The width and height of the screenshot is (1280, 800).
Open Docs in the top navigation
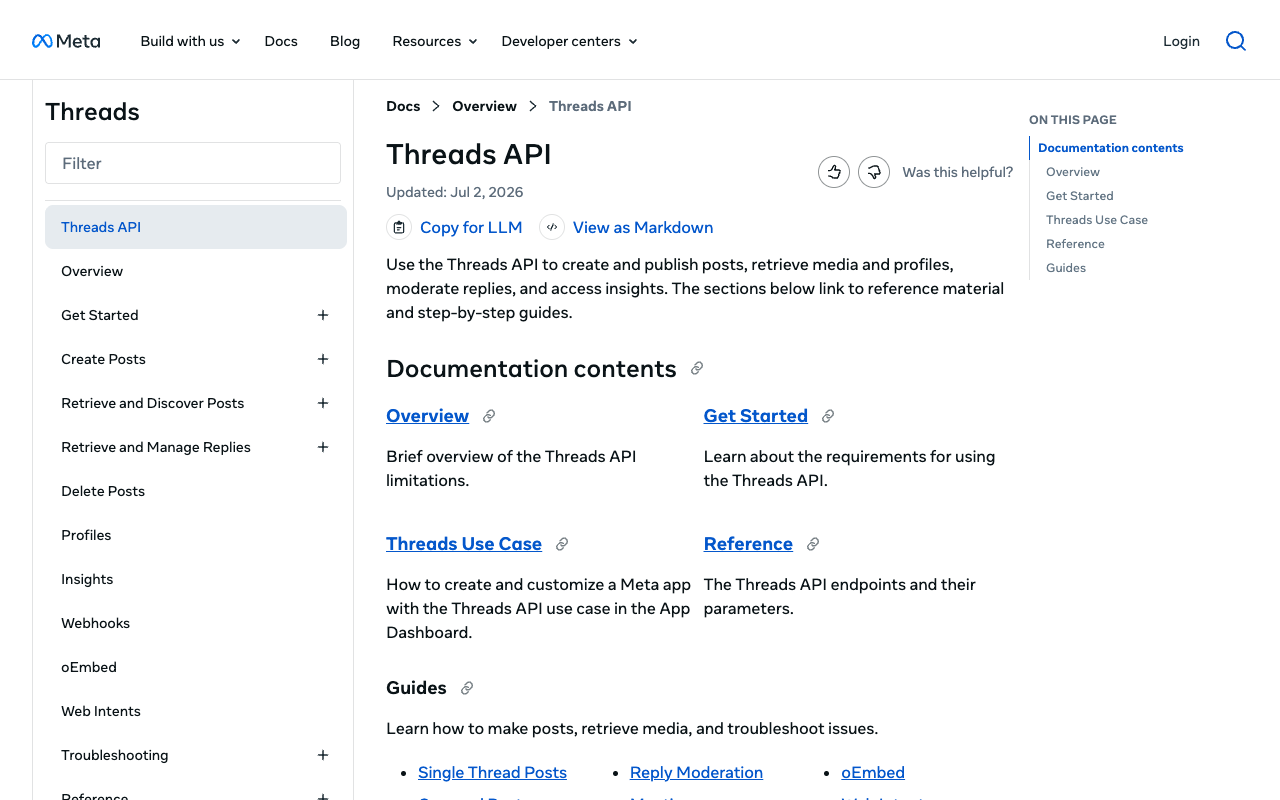[281, 41]
